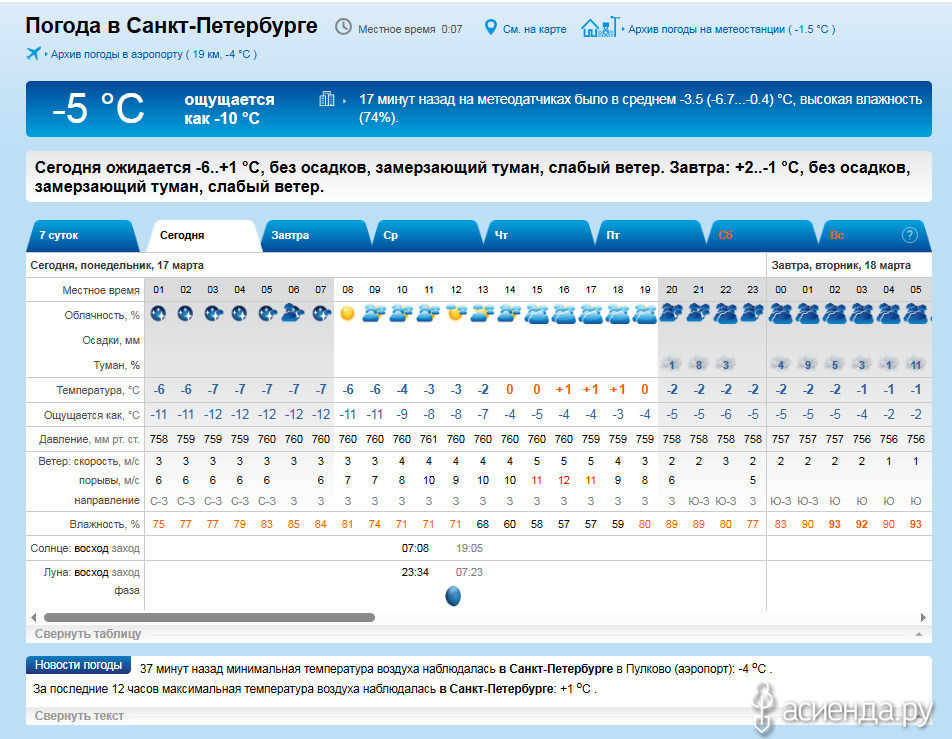This screenshot has height=739, width=952.
Task: Click the map pin icon
Action: click(491, 27)
